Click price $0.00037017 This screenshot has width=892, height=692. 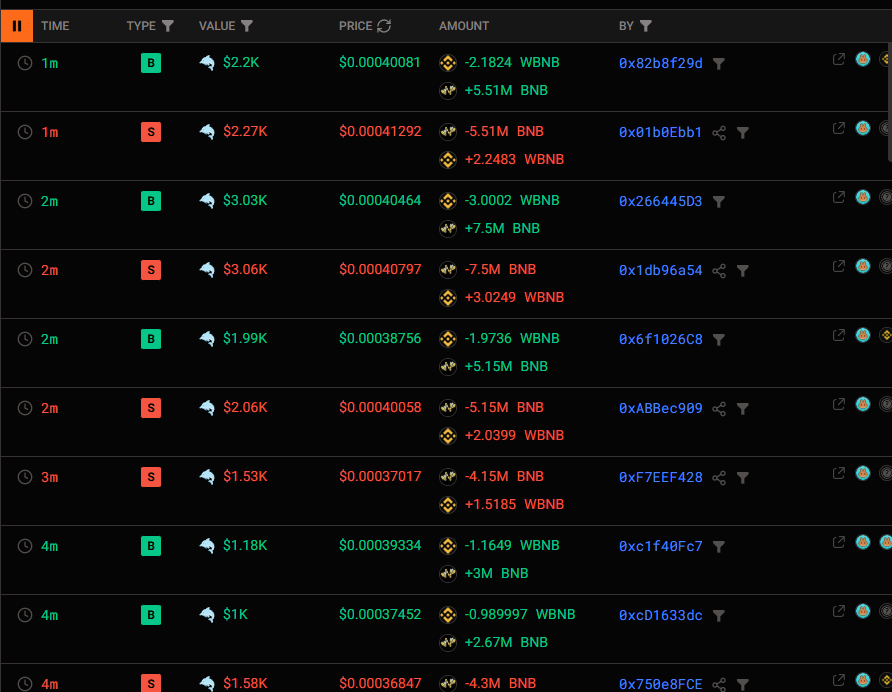click(380, 476)
